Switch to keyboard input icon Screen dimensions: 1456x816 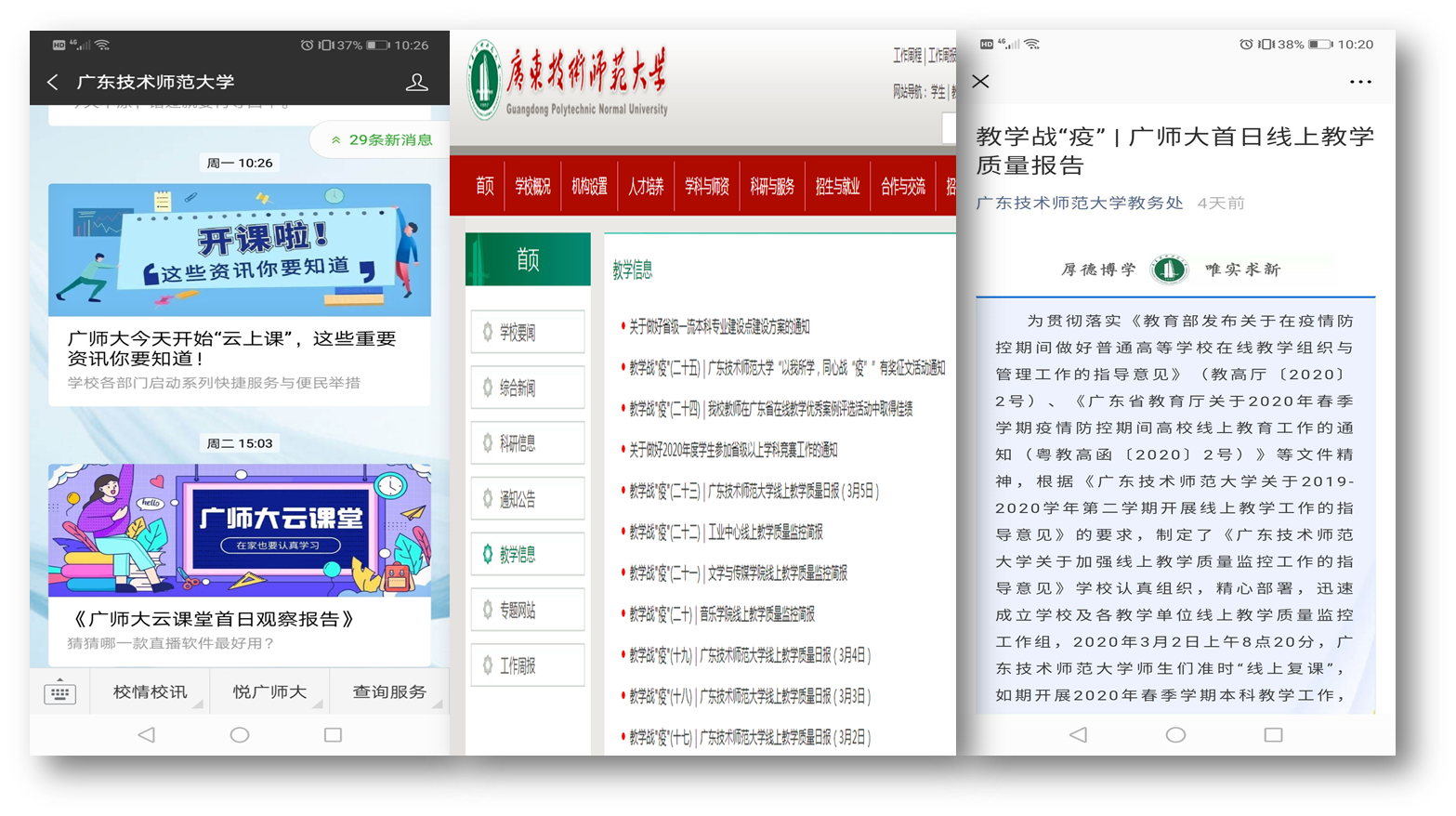pos(59,692)
